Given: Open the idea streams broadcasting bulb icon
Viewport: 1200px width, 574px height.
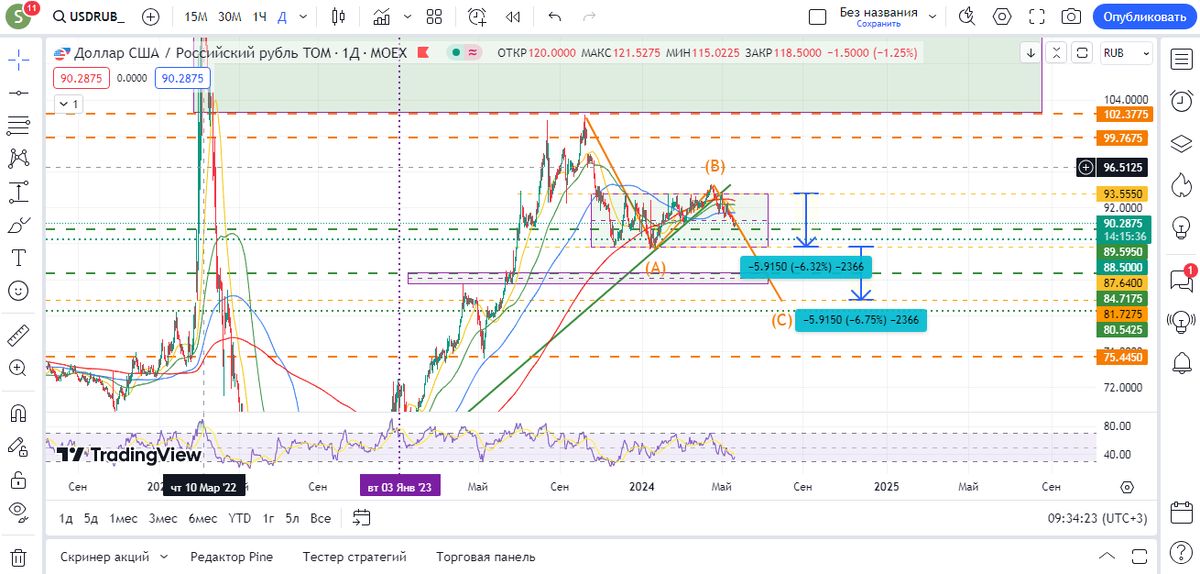Looking at the screenshot, I should tap(1180, 321).
